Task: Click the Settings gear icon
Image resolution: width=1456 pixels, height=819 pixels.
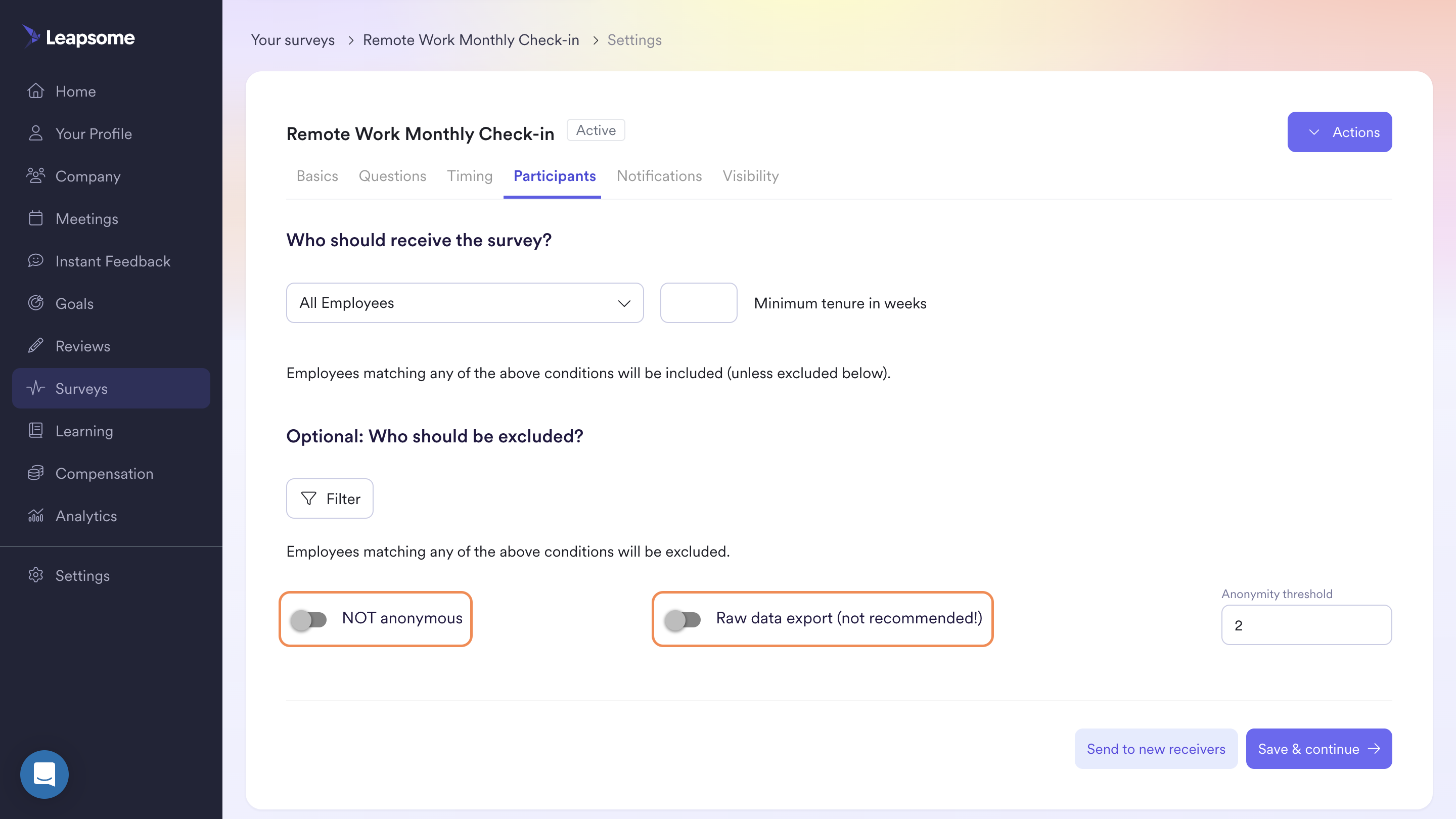Action: click(x=35, y=575)
